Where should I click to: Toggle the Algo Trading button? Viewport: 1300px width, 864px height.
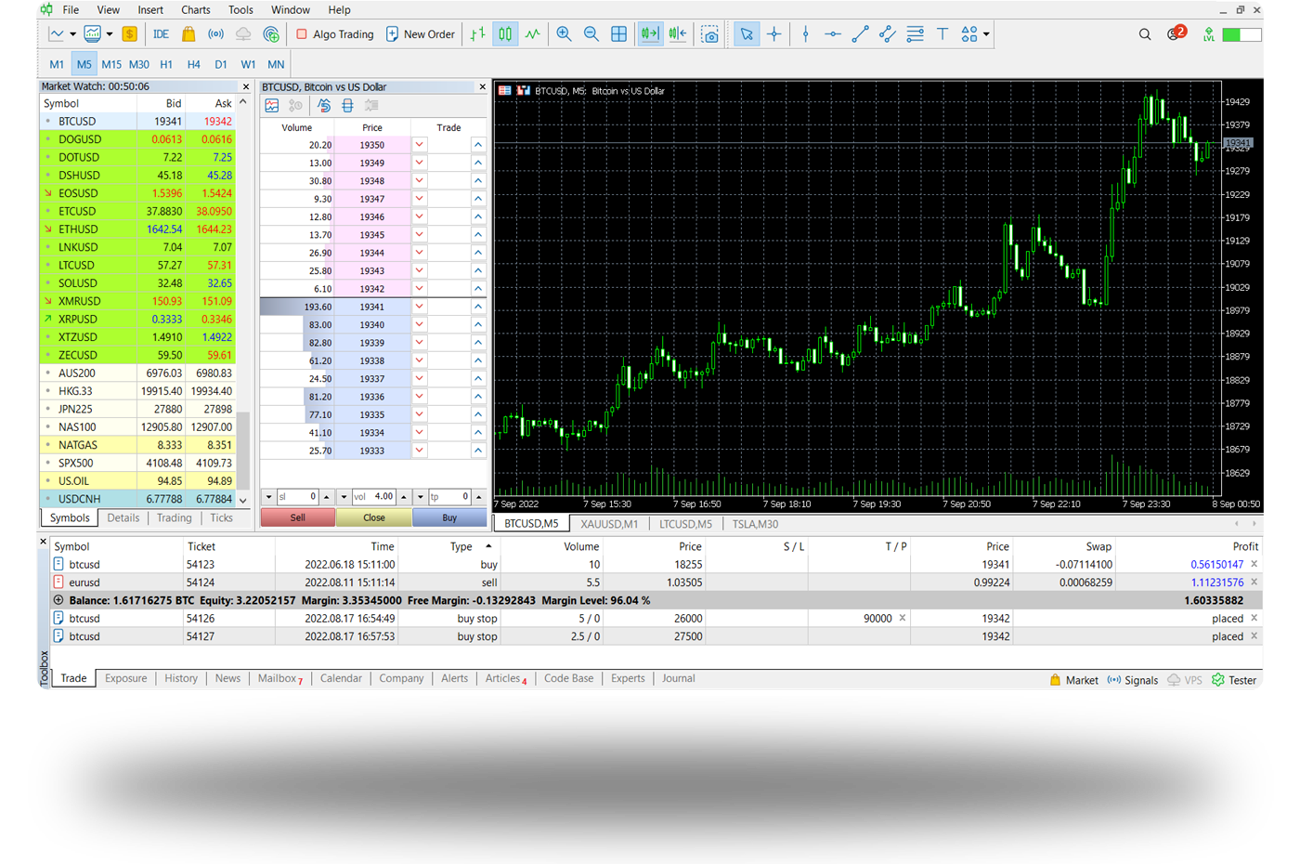point(334,34)
